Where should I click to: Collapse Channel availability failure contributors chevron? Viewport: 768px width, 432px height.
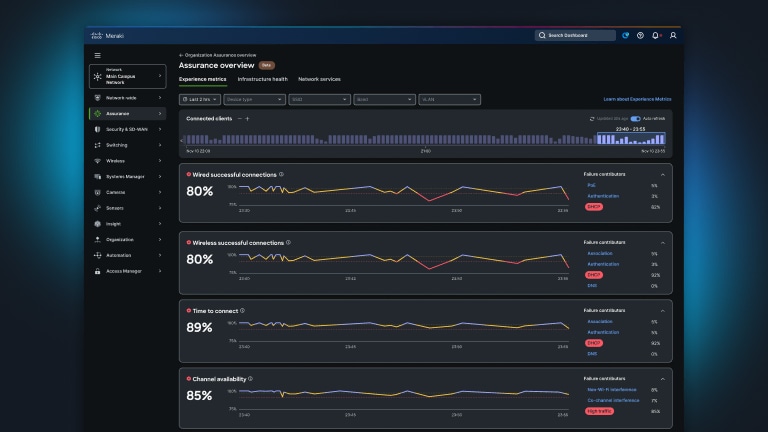(663, 379)
